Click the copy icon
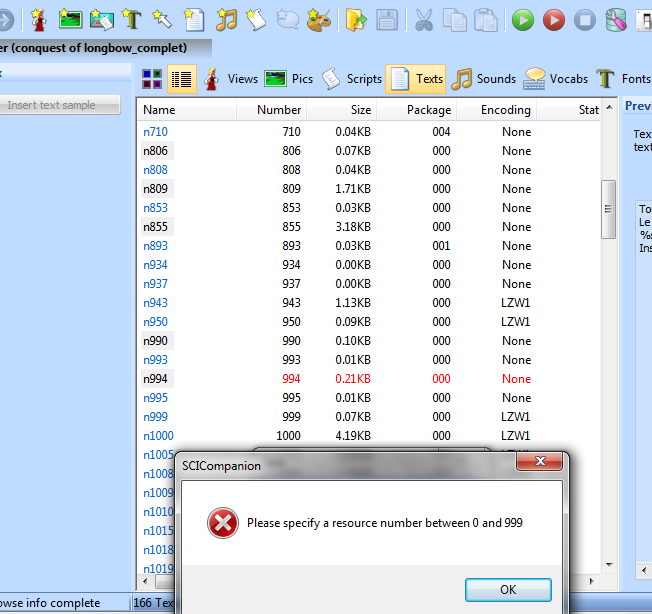Viewport: 652px width, 614px height. click(454, 20)
